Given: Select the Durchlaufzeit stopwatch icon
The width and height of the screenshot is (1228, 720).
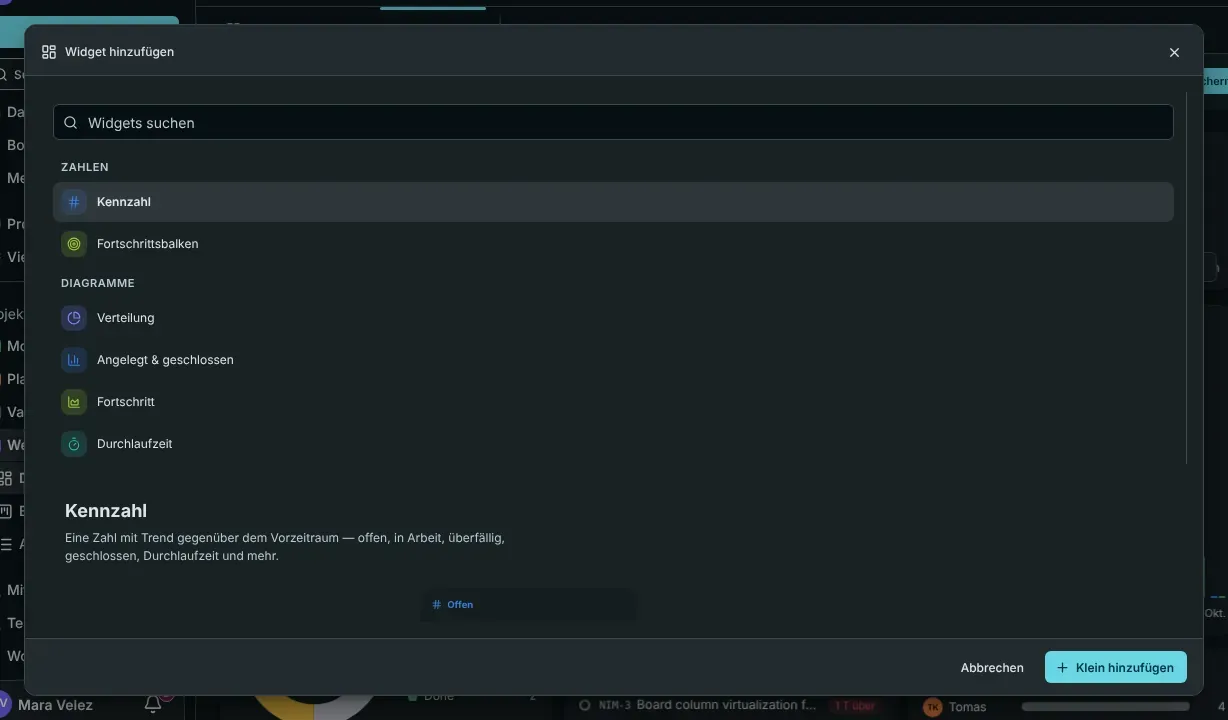Looking at the screenshot, I should coord(74,444).
